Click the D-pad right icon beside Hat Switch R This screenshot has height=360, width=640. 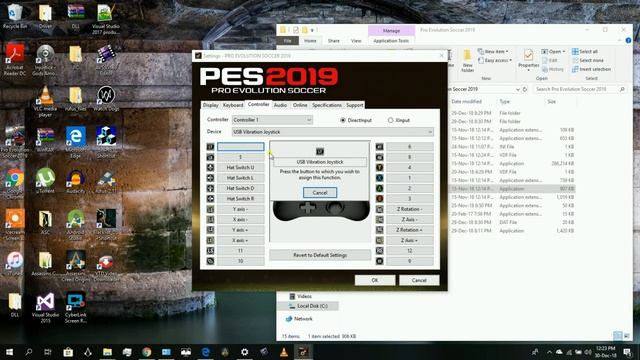coord(210,199)
